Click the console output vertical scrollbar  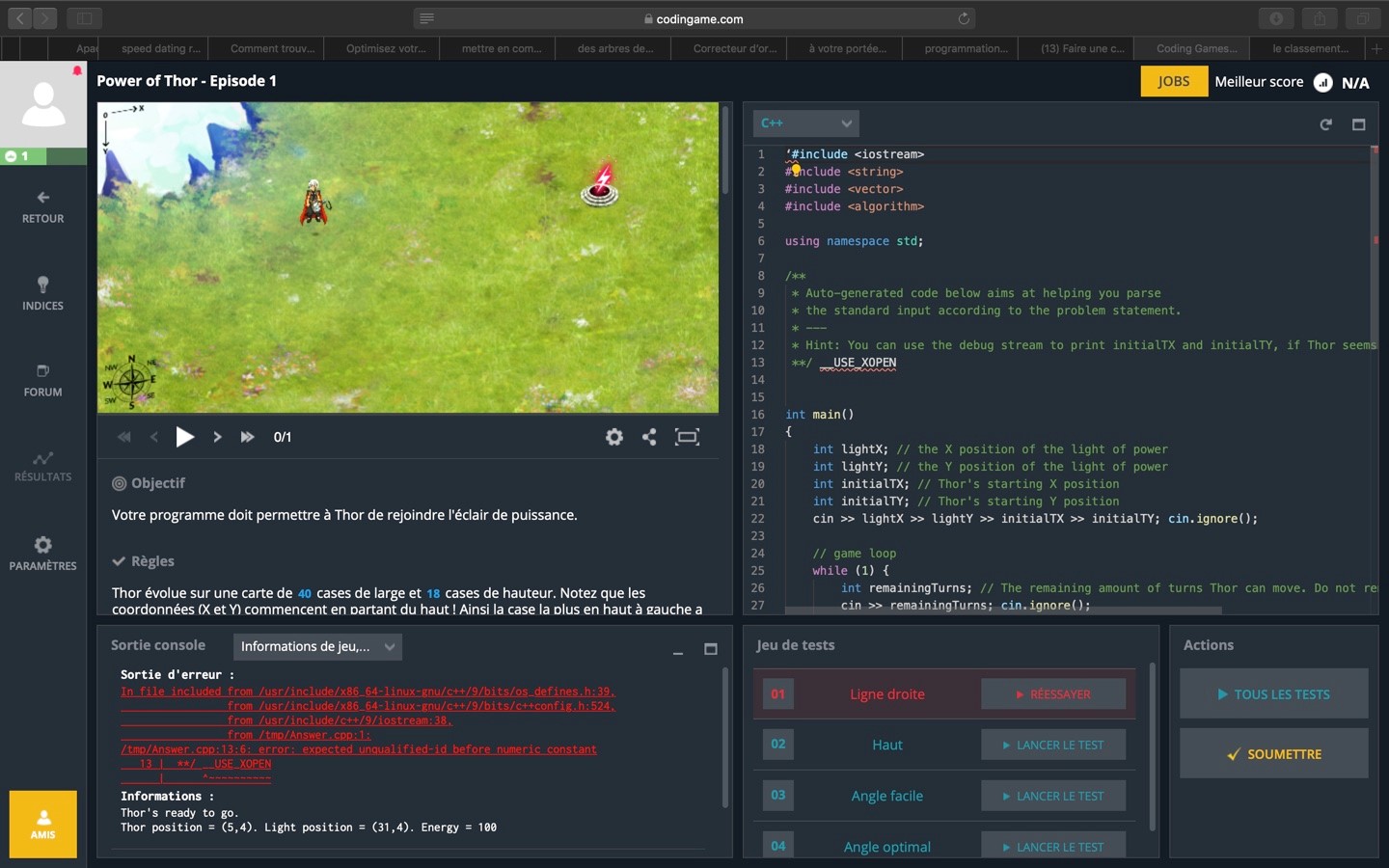(724, 738)
